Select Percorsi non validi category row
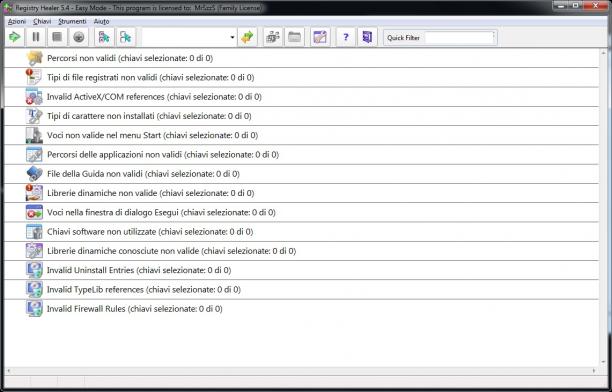 coord(301,58)
